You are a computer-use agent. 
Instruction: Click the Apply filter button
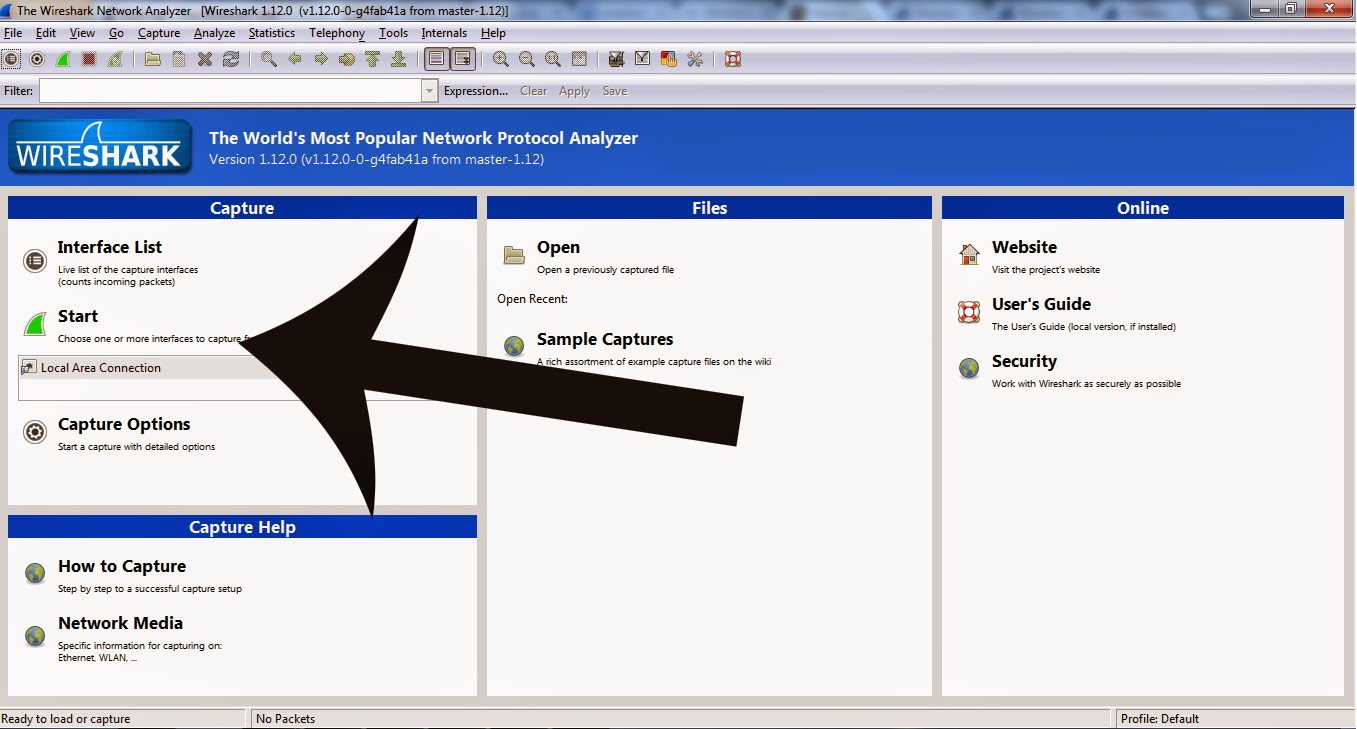pos(574,91)
